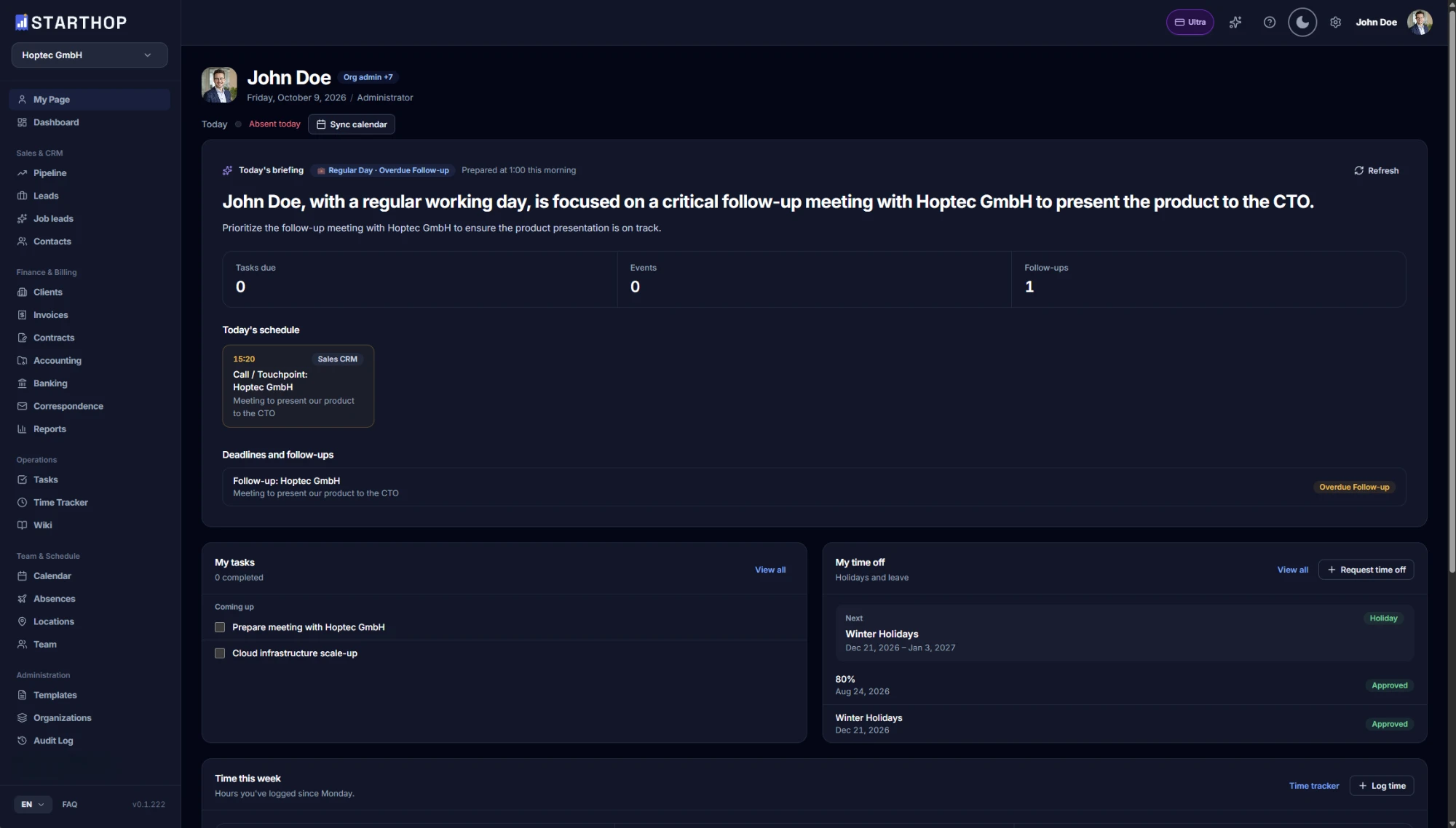Click the Correspondence envelope icon
This screenshot has width=1456, height=828.
22,406
